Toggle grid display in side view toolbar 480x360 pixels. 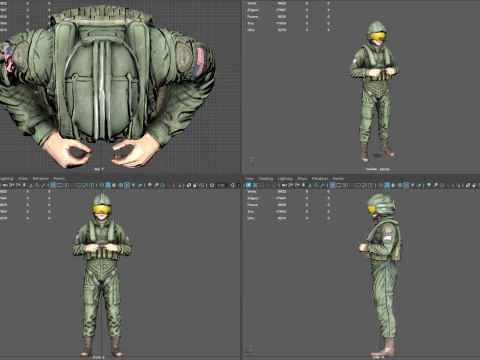pyautogui.click(x=332, y=185)
